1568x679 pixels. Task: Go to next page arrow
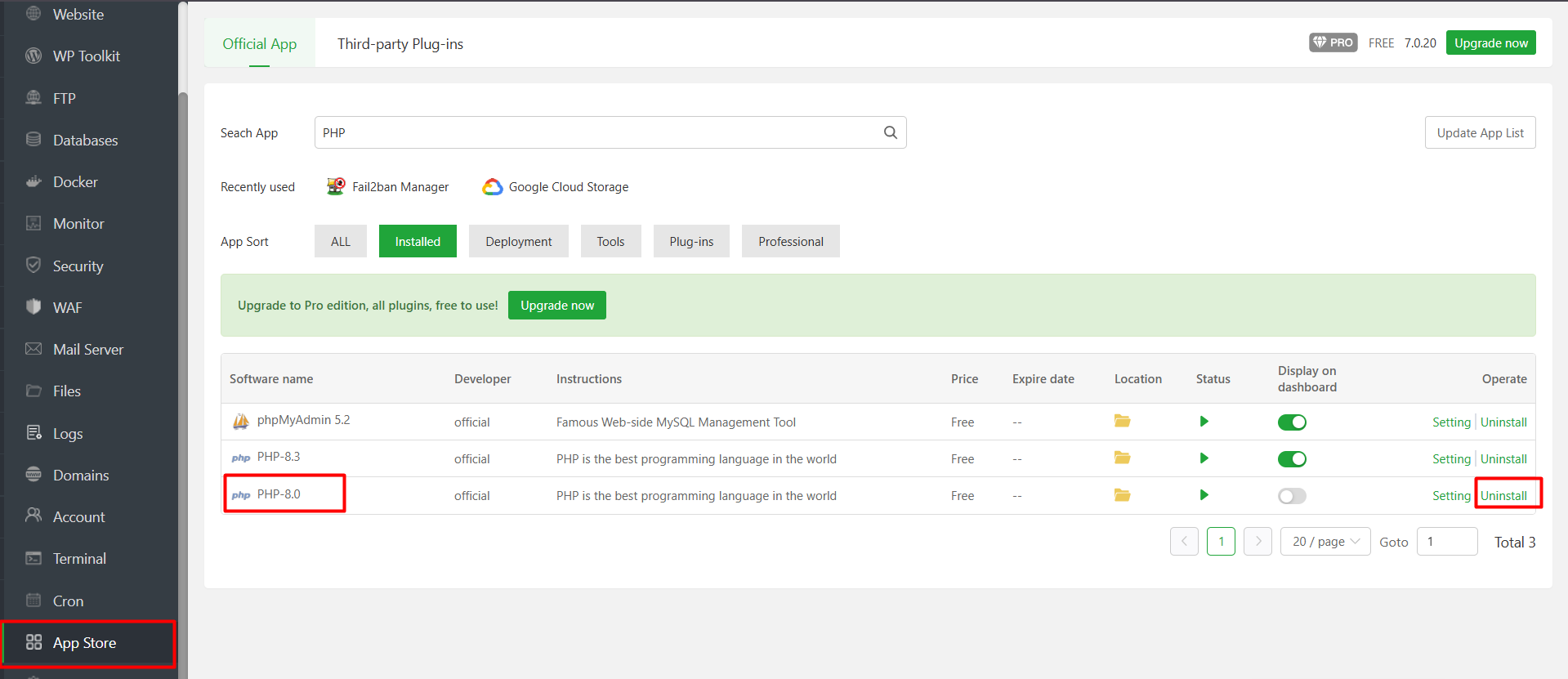click(x=1258, y=542)
